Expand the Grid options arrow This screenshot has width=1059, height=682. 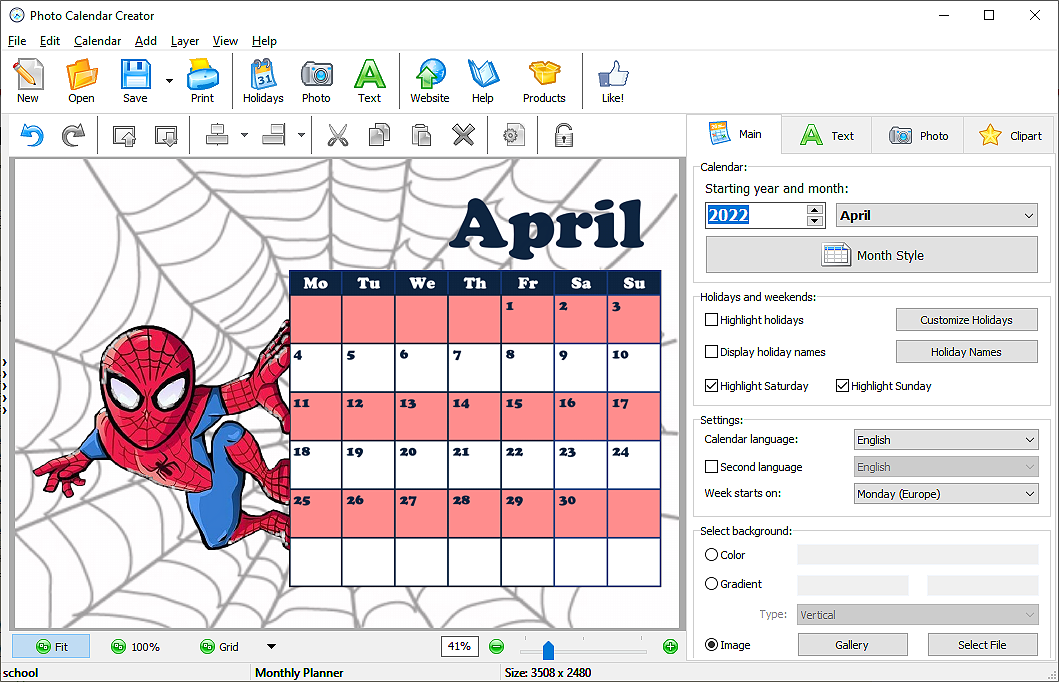click(271, 646)
